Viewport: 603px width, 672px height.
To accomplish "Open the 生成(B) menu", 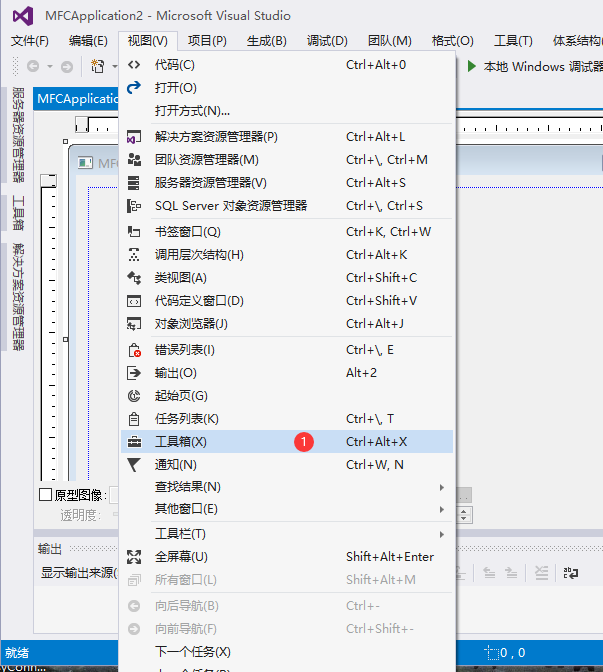I will point(267,41).
